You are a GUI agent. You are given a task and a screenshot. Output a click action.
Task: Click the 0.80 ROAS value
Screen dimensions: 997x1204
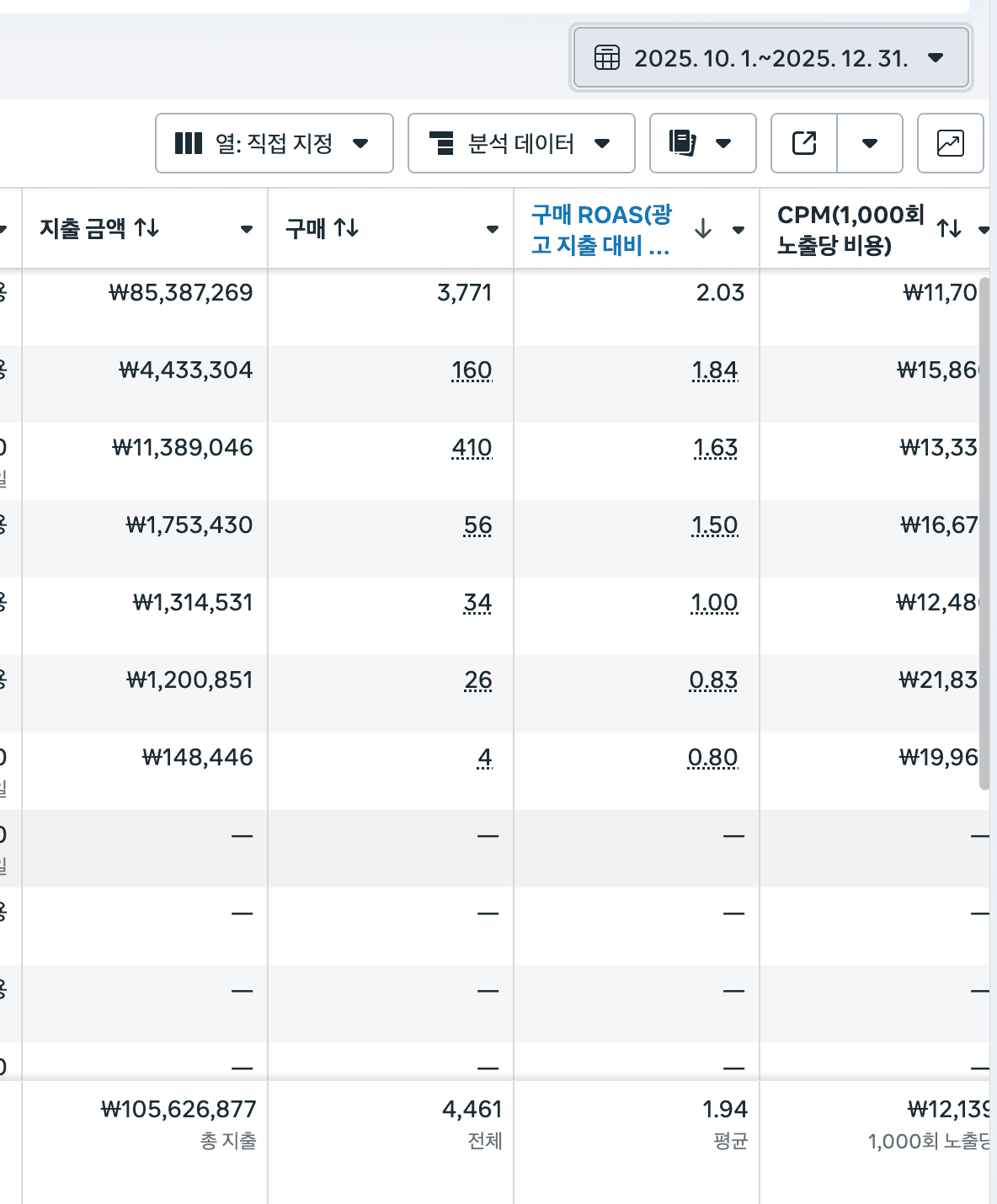(x=713, y=758)
